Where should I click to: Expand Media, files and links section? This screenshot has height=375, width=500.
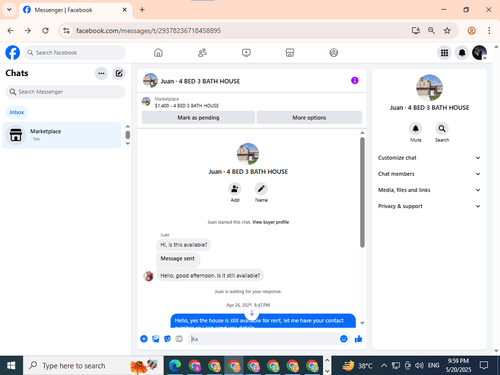click(429, 190)
